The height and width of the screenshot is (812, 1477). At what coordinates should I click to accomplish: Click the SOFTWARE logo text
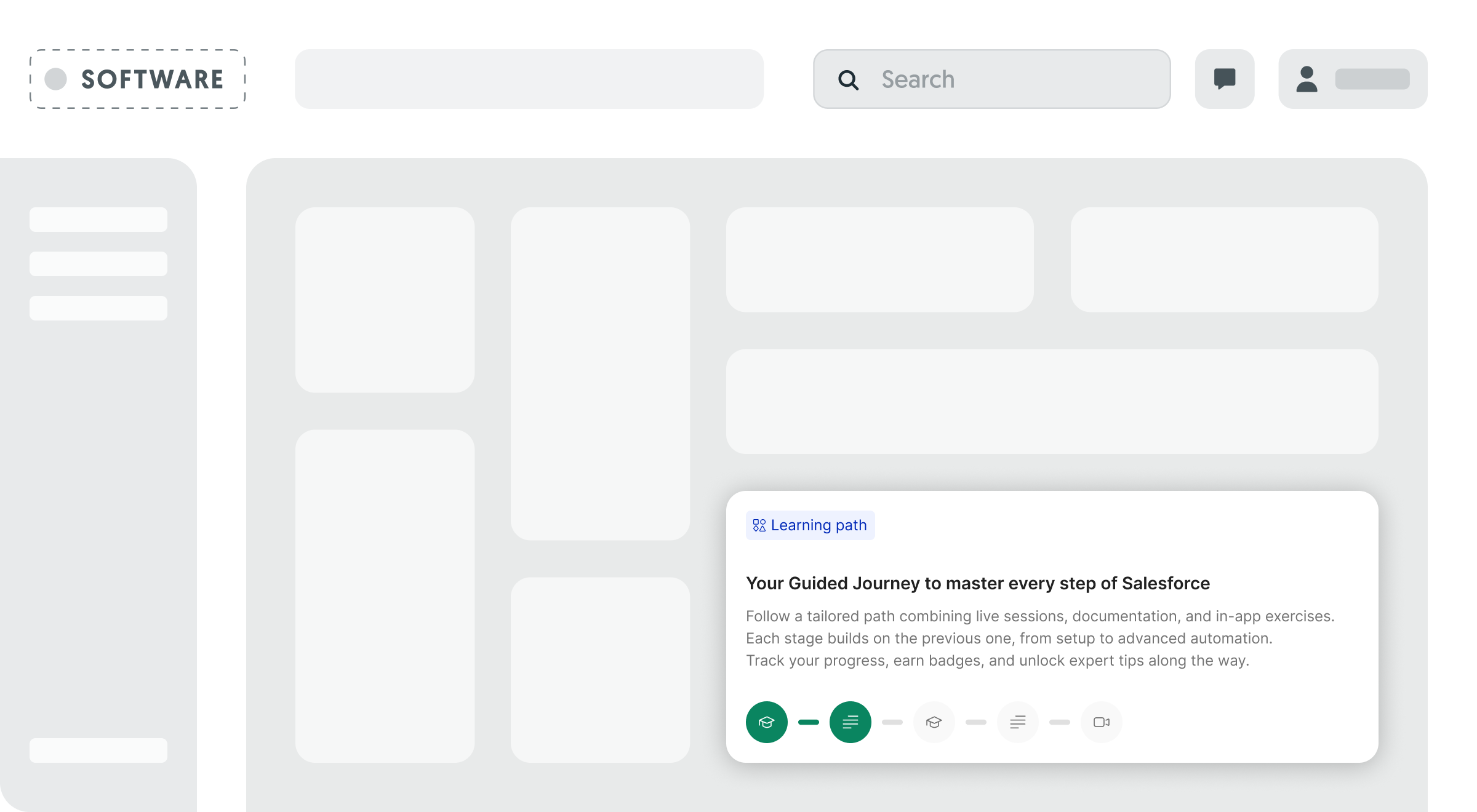click(x=152, y=79)
